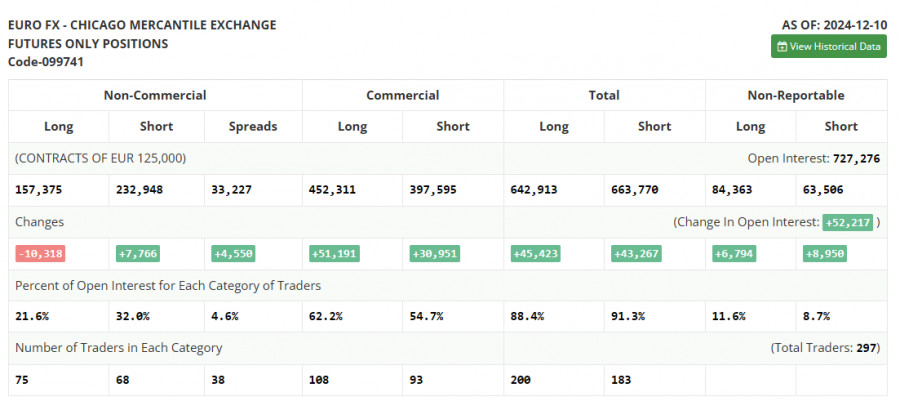The image size is (900, 401).
Task: Click the EURO FX - CHICAGO MERCANTILE EXCHANGE title
Action: click(x=142, y=25)
